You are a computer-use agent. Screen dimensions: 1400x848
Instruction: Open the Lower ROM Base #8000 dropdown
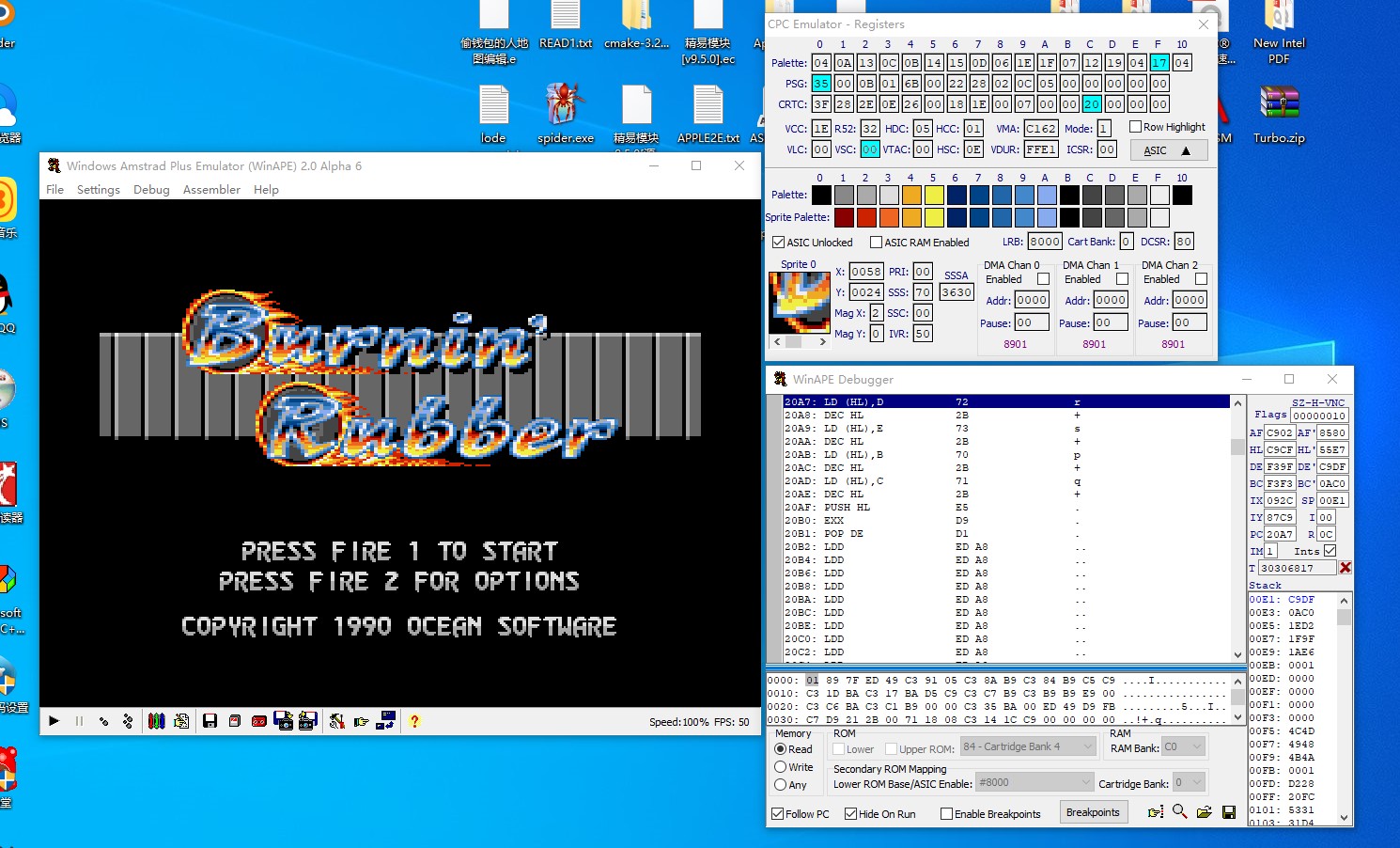(1035, 782)
